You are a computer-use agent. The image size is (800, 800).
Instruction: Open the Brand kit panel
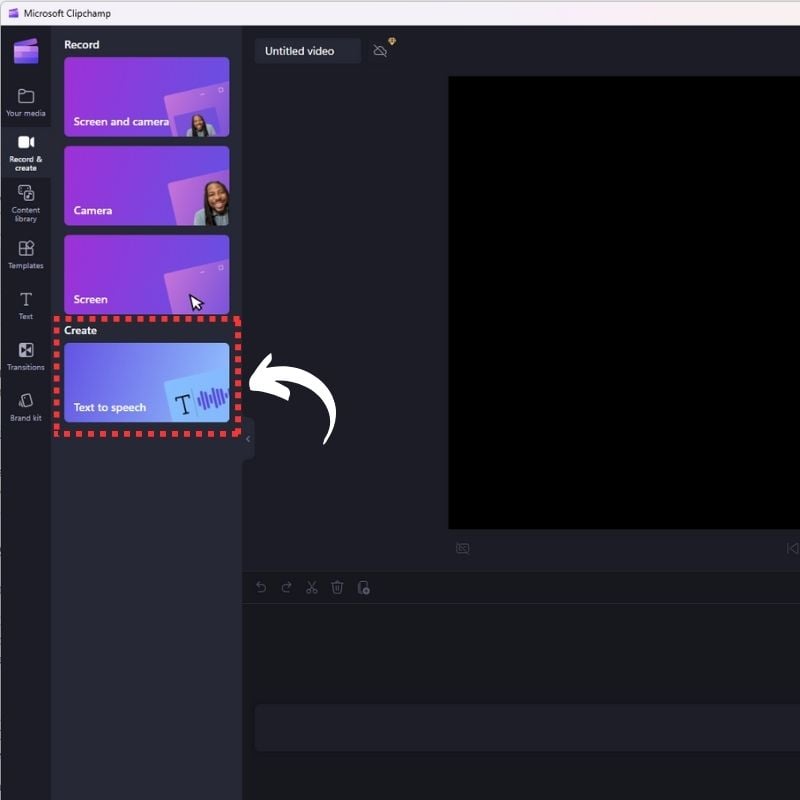(25, 406)
